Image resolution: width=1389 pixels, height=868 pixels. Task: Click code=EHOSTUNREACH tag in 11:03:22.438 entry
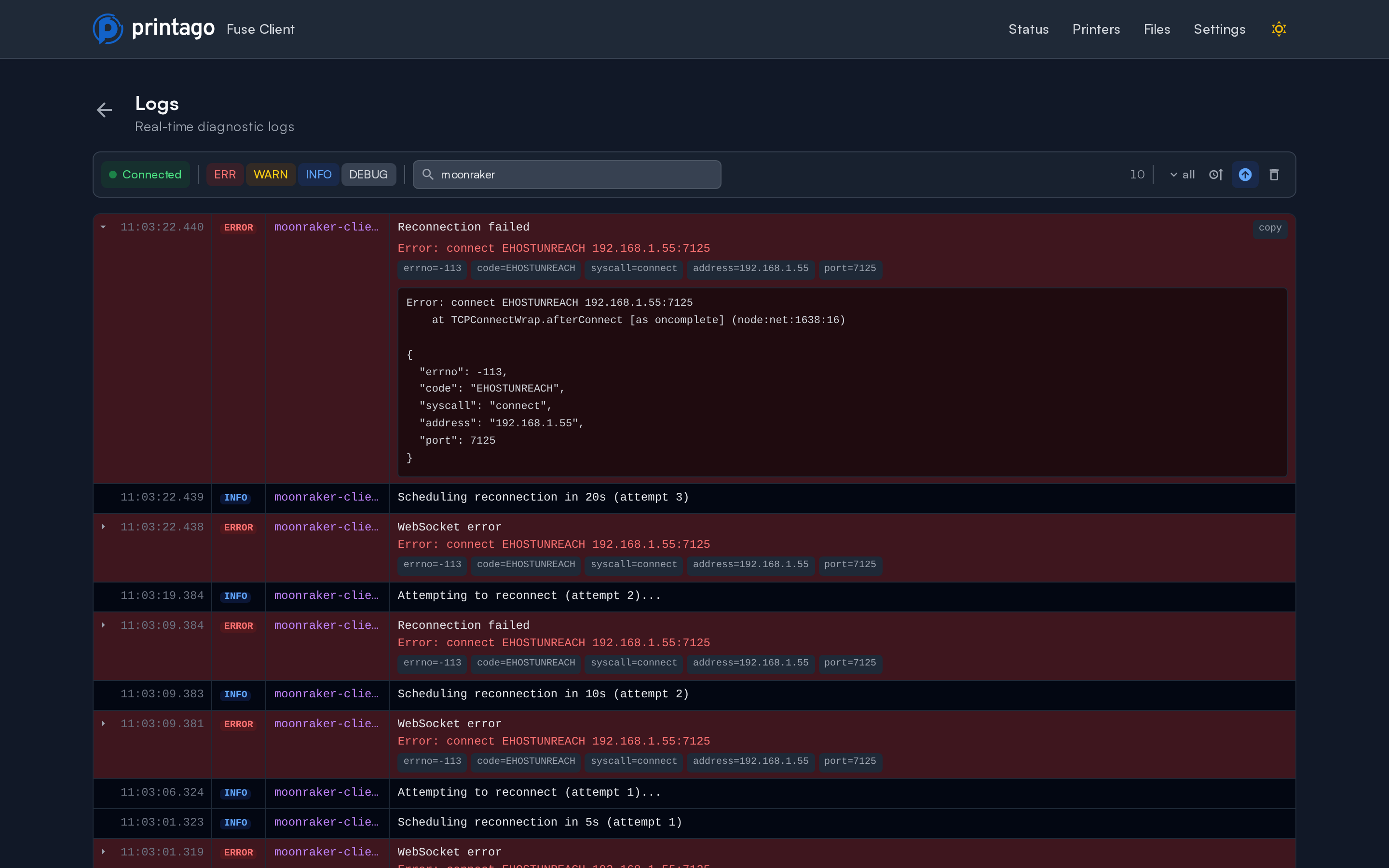pos(526,565)
